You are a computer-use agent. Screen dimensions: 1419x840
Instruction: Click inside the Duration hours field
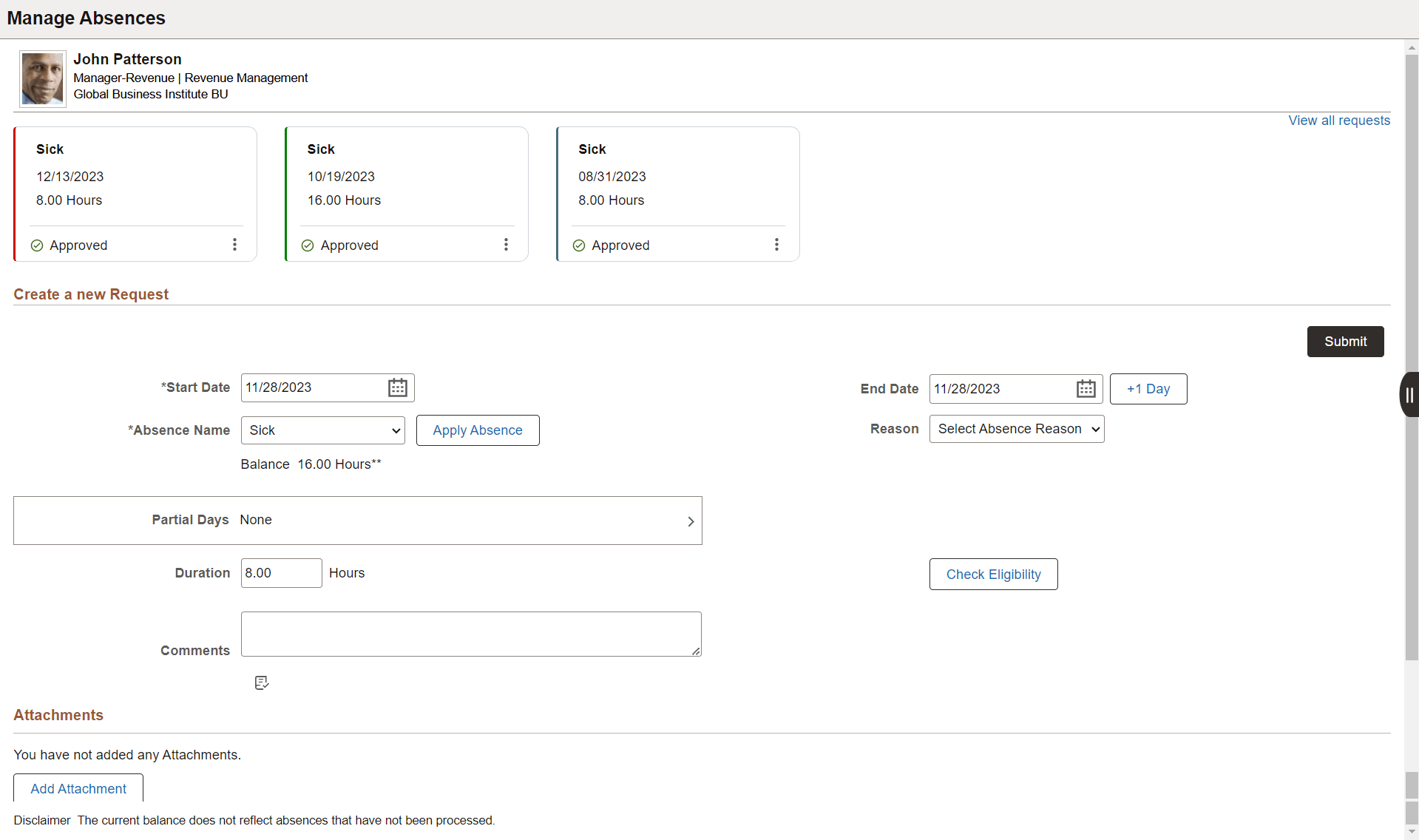(281, 572)
